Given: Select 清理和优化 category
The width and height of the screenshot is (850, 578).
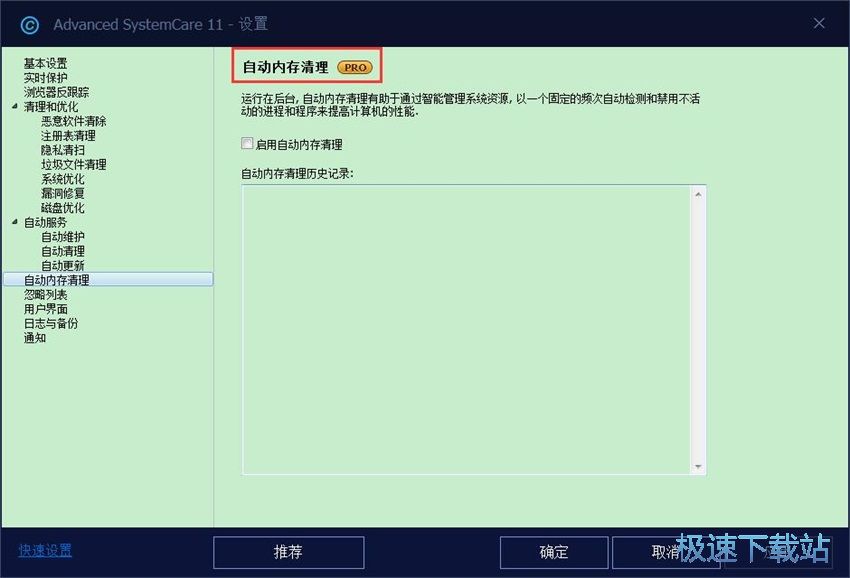Looking at the screenshot, I should point(51,107).
